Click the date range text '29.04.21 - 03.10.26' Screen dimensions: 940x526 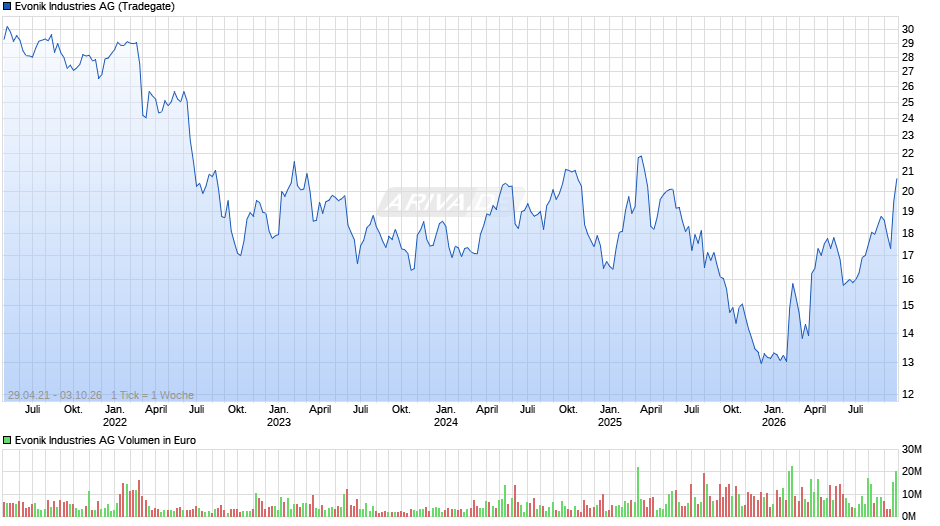(55, 395)
